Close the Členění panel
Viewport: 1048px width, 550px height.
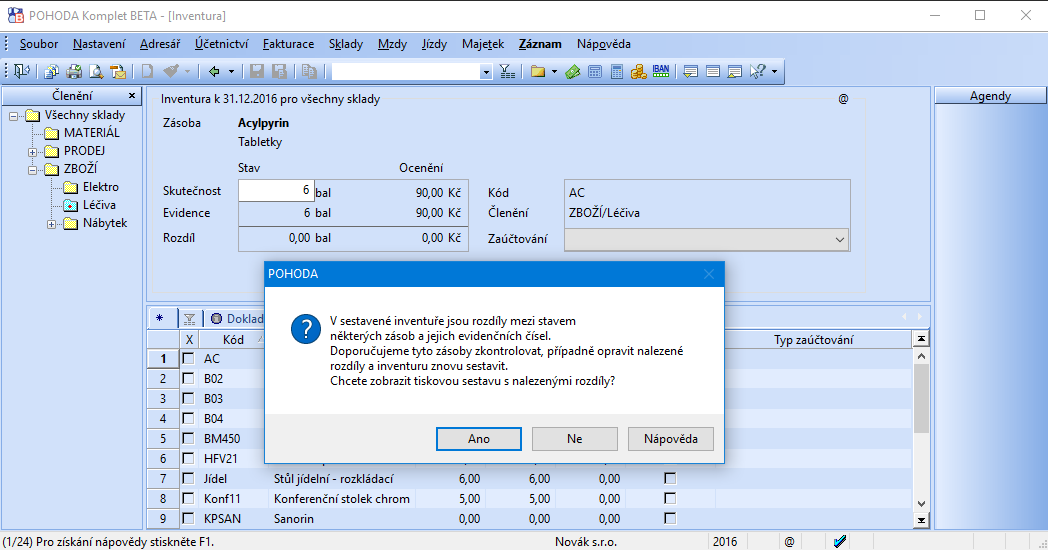click(132, 96)
